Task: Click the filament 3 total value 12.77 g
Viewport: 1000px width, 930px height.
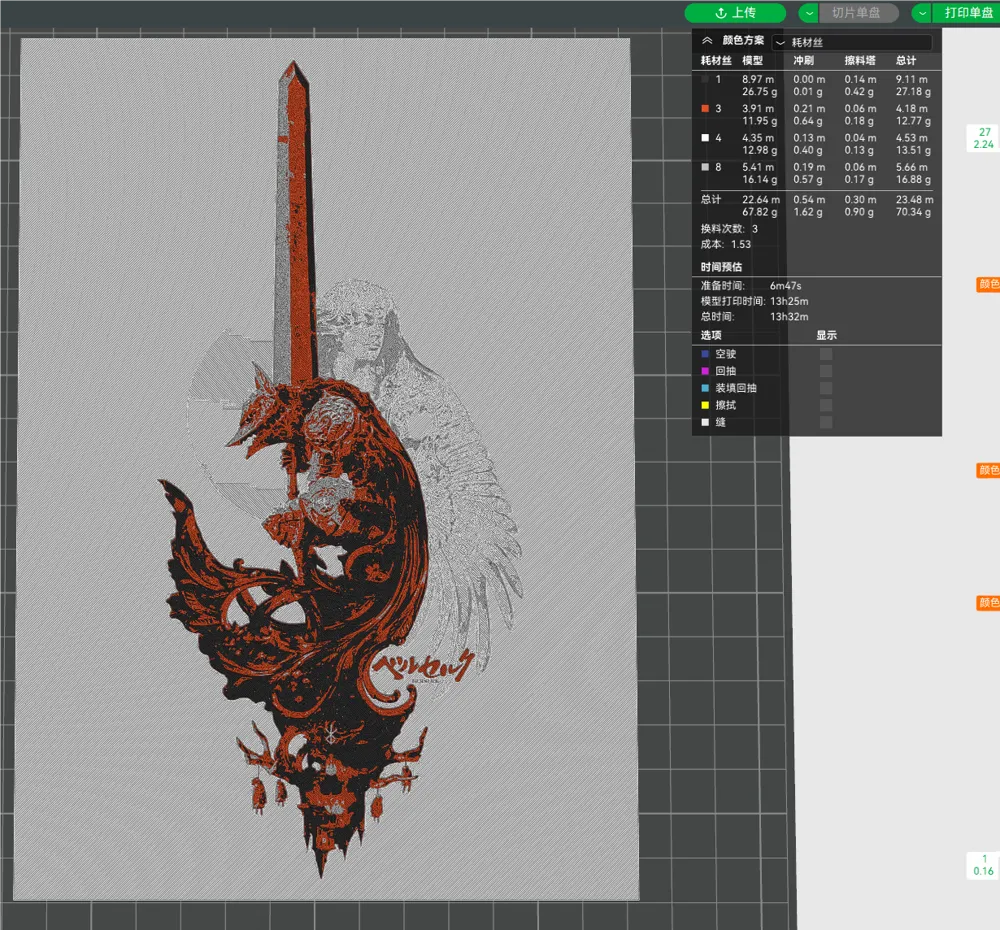Action: point(913,121)
